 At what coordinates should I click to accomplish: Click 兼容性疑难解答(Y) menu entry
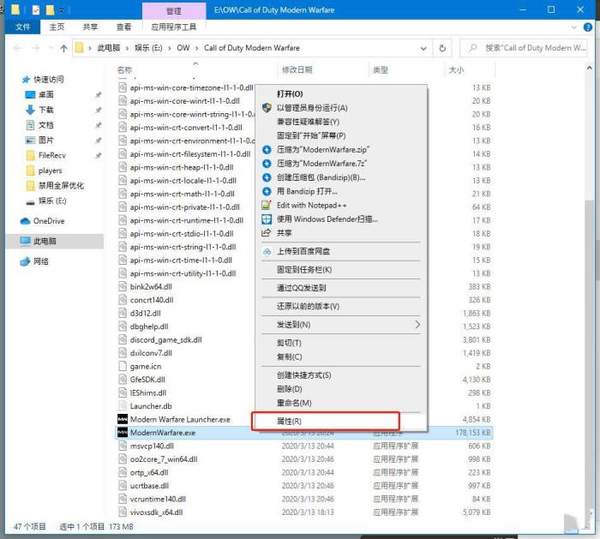click(x=308, y=122)
